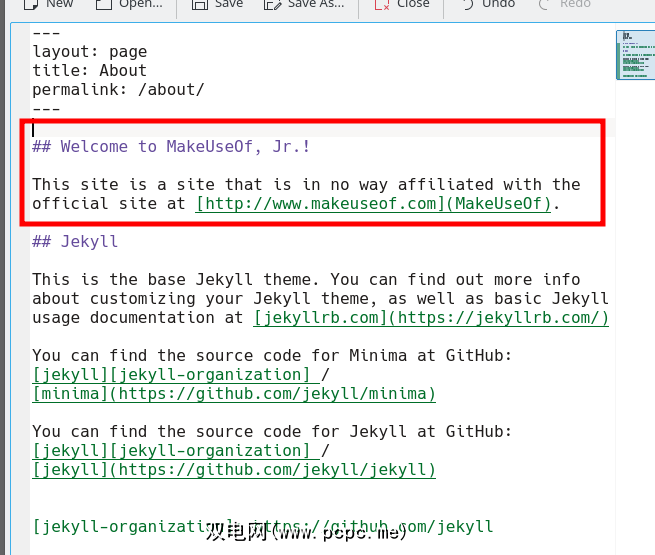Click 'about customizing your Jekyll theme' line

[x=320, y=299]
